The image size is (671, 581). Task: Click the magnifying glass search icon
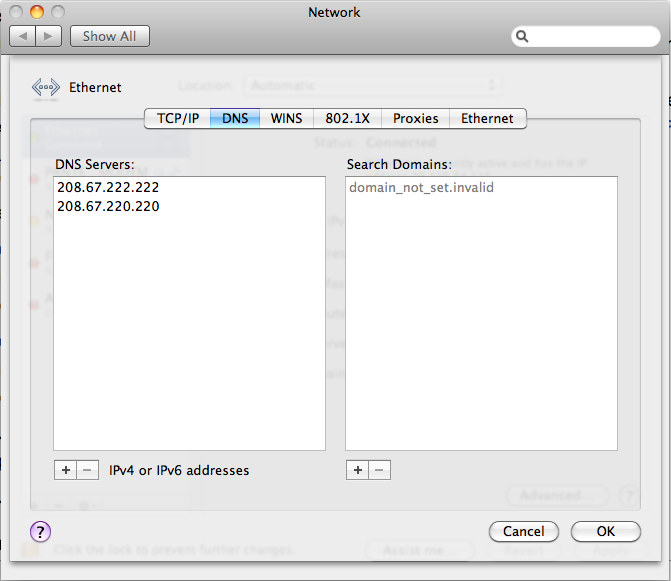click(x=522, y=36)
